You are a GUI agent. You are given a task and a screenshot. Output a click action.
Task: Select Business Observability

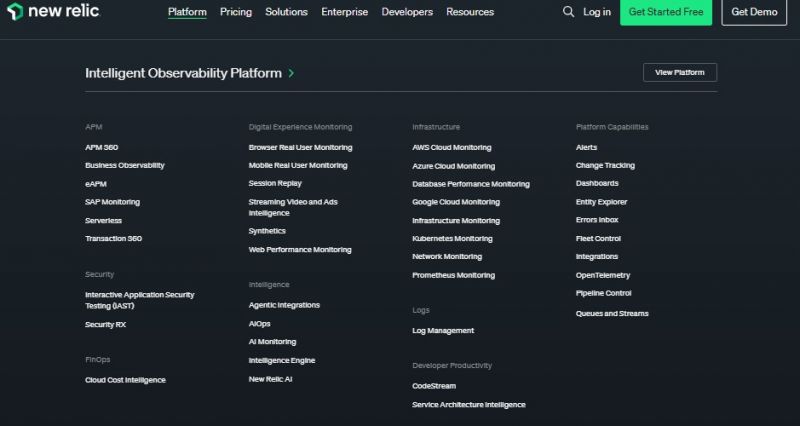tap(124, 165)
